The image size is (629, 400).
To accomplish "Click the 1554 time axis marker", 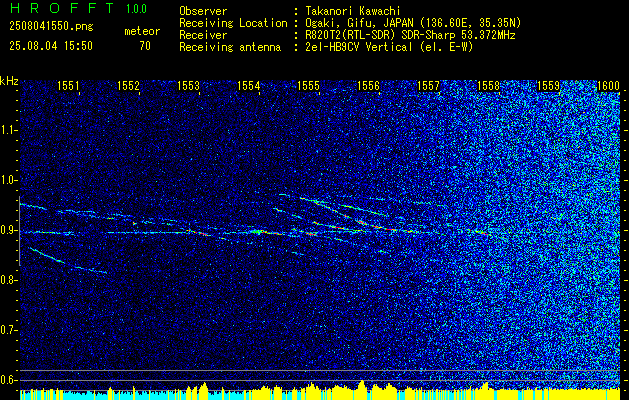I will coord(248,85).
